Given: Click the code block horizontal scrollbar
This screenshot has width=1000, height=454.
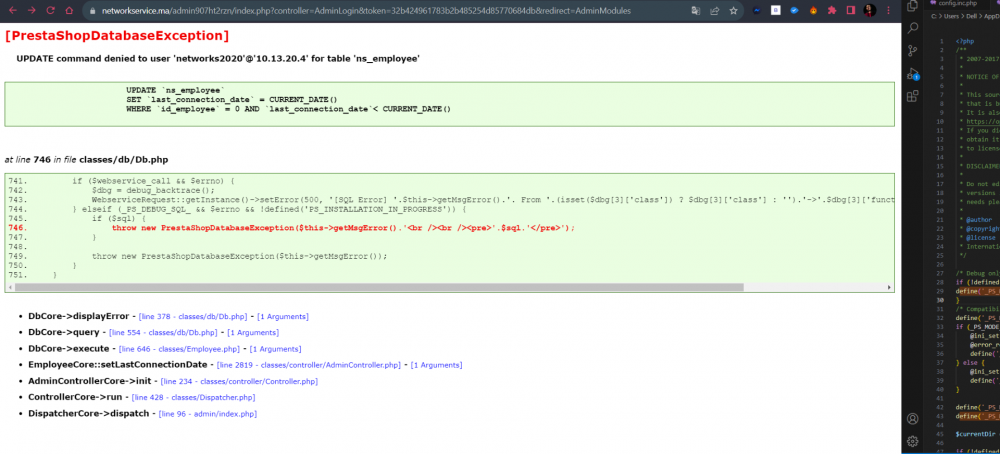Looking at the screenshot, I should coord(379,288).
